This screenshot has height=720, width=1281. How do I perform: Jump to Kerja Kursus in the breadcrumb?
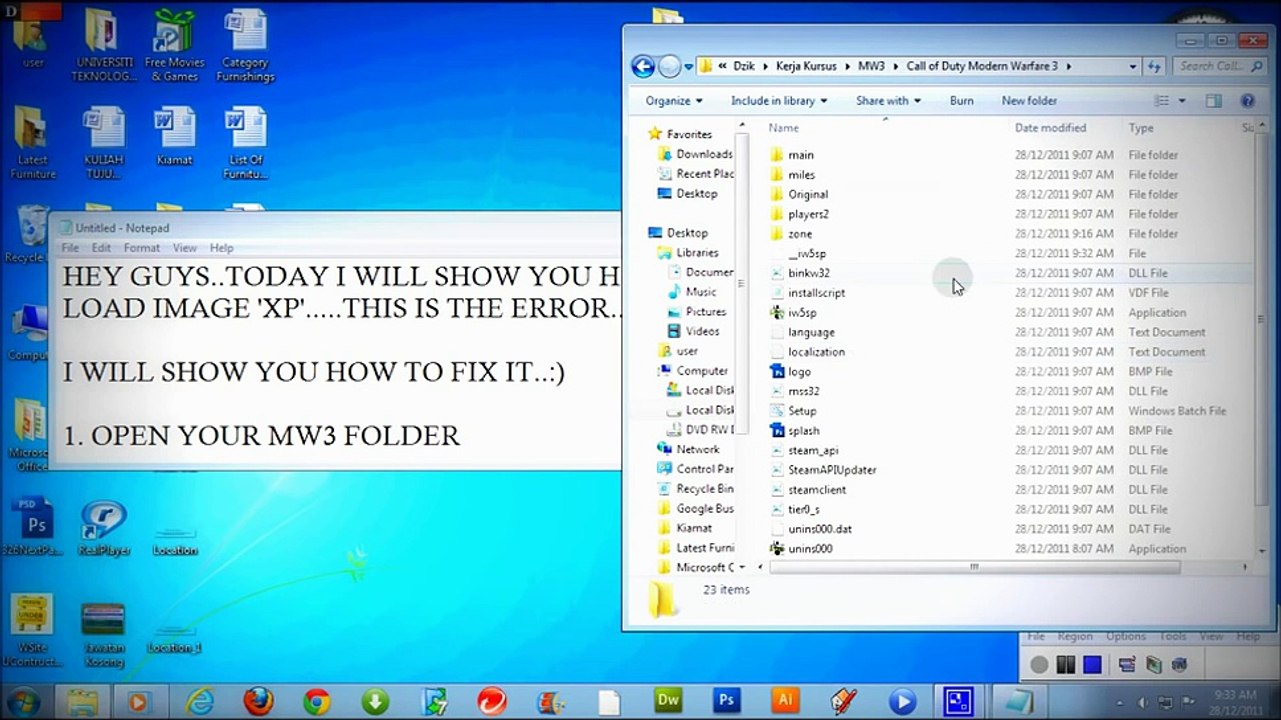click(x=808, y=66)
